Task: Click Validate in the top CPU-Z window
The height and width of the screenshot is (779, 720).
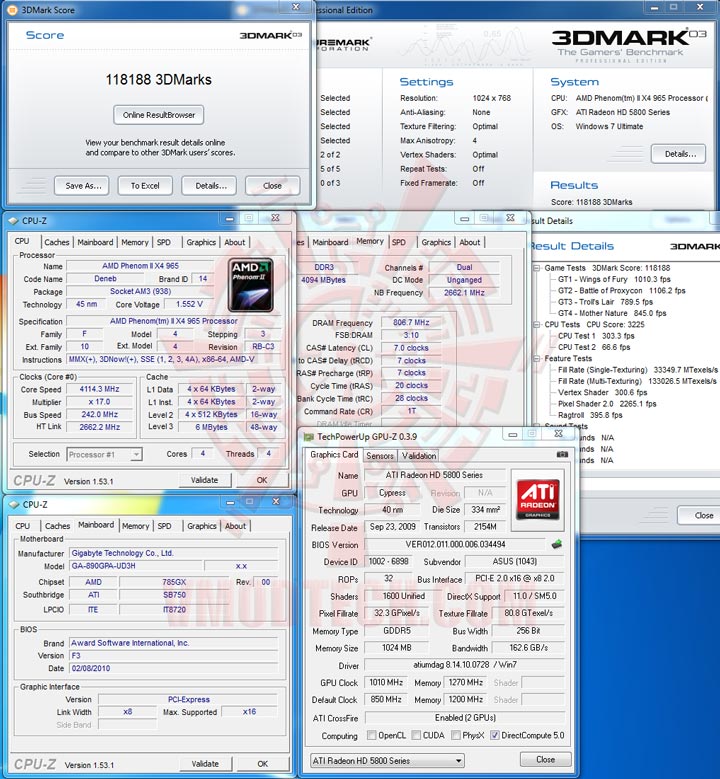Action: coord(205,480)
